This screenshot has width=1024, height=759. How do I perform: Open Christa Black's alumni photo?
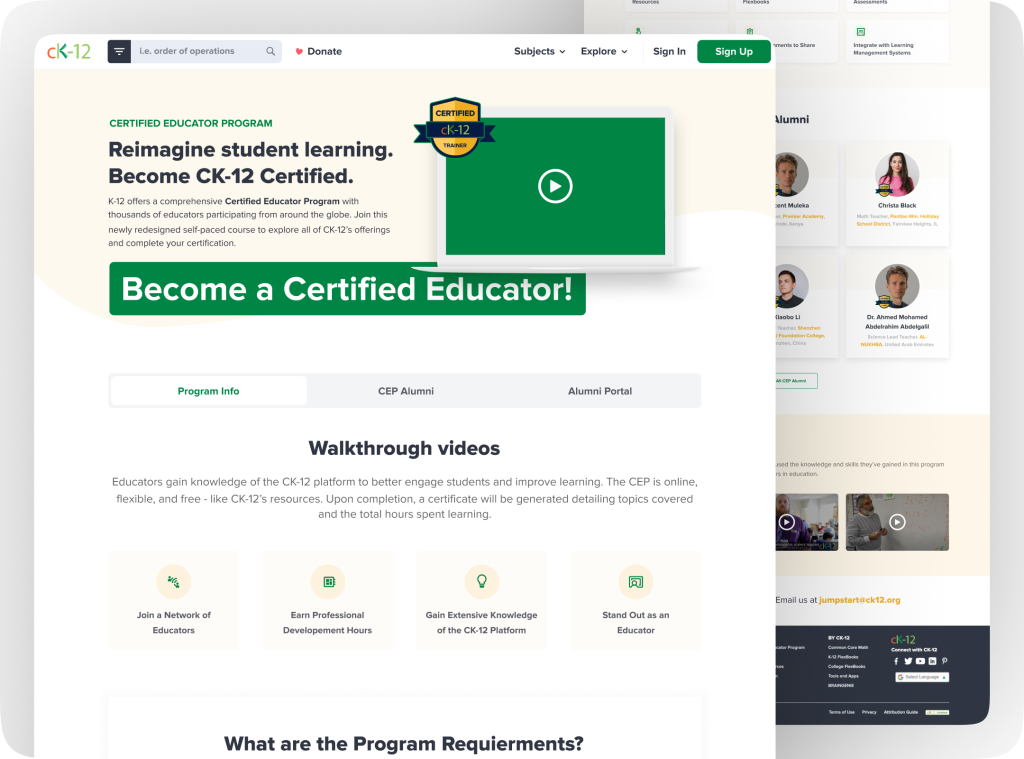(897, 174)
